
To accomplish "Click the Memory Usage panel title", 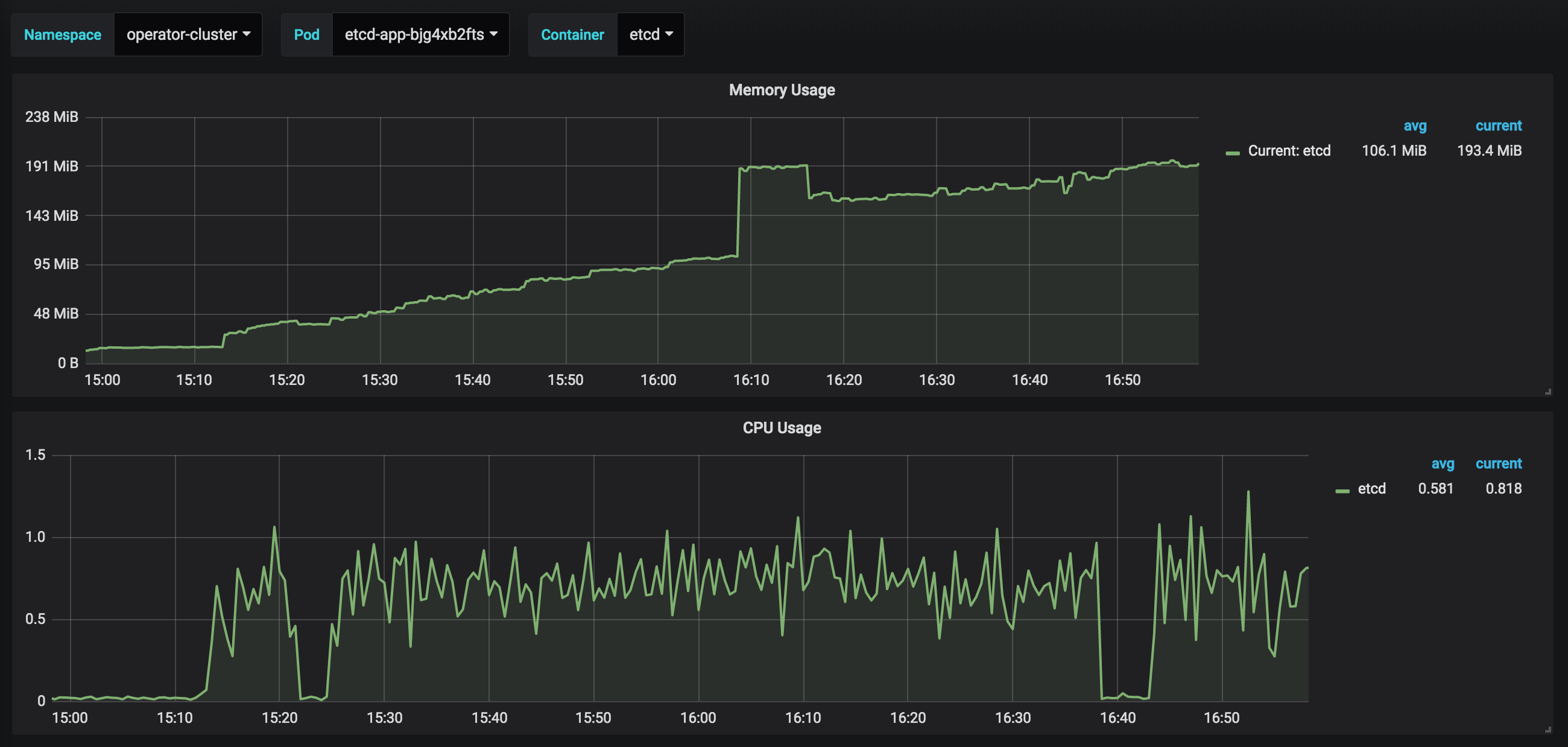I will point(782,90).
